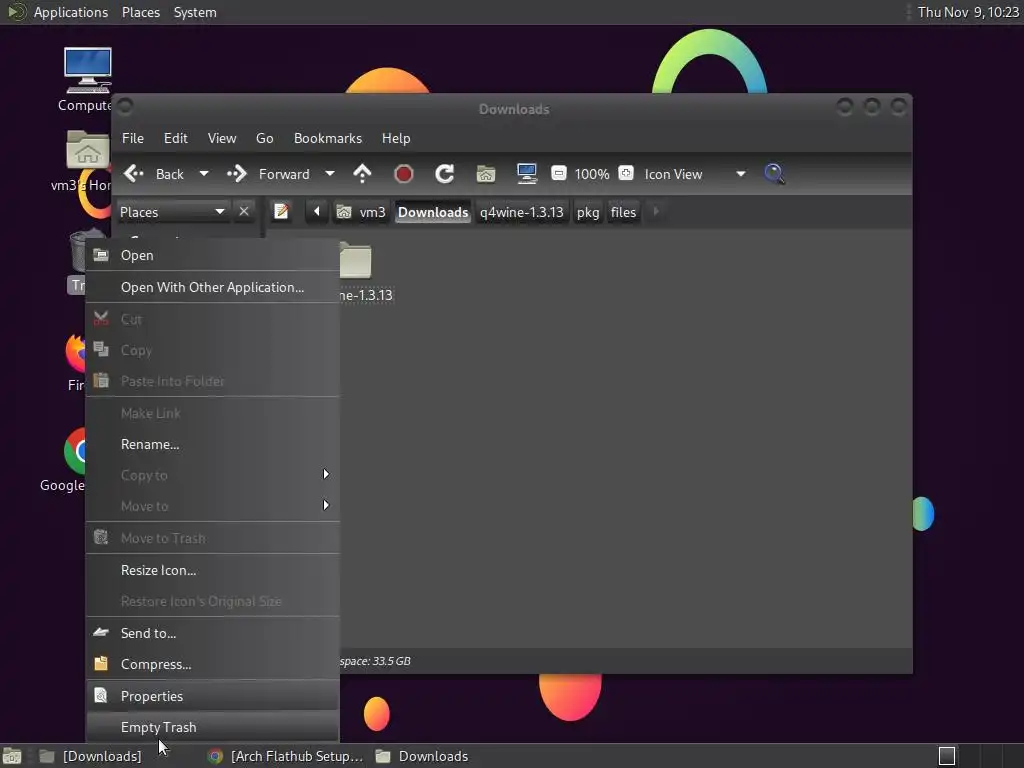Click the workspace switcher square
The height and width of the screenshot is (768, 1024).
(x=947, y=756)
